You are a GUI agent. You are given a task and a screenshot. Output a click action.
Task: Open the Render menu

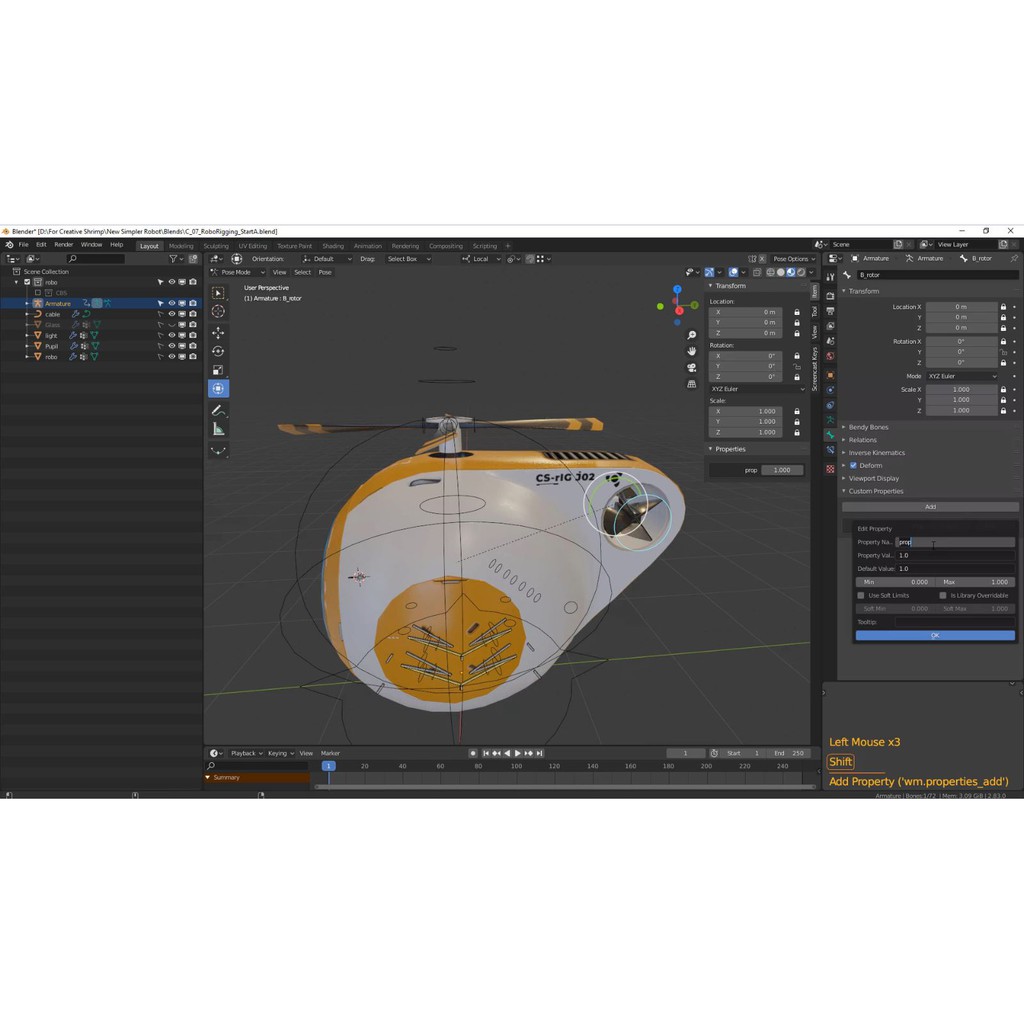click(63, 245)
